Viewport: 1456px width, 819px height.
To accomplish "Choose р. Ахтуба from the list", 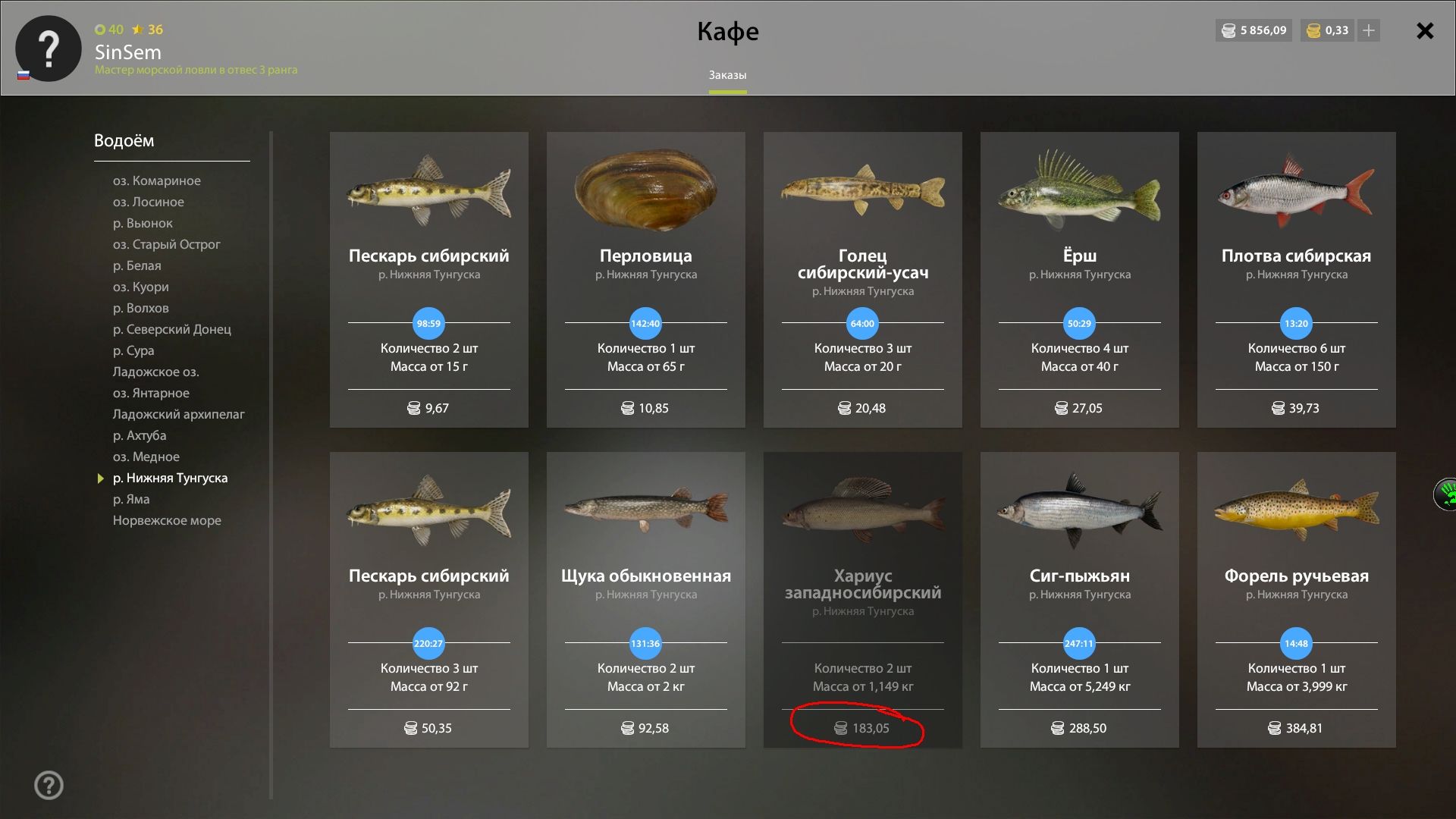I will click(140, 435).
